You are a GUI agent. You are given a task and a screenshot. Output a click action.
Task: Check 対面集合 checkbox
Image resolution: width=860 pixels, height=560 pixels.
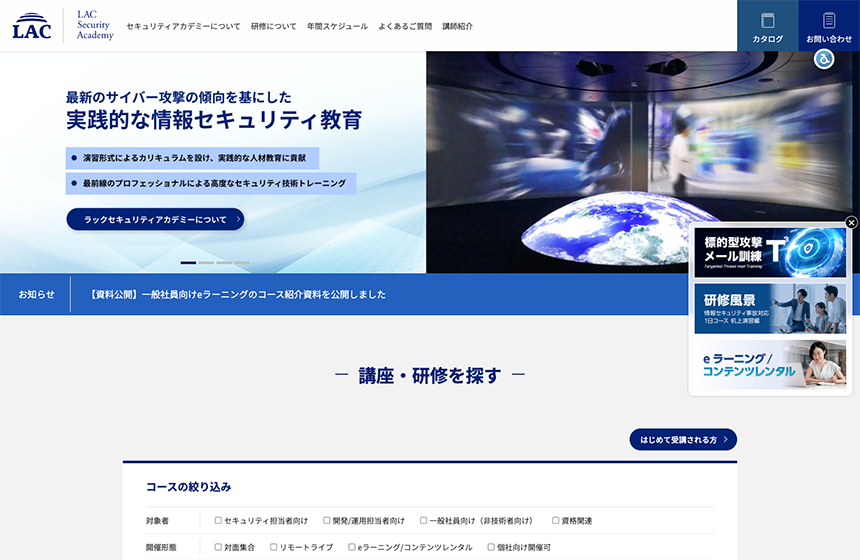(x=218, y=547)
